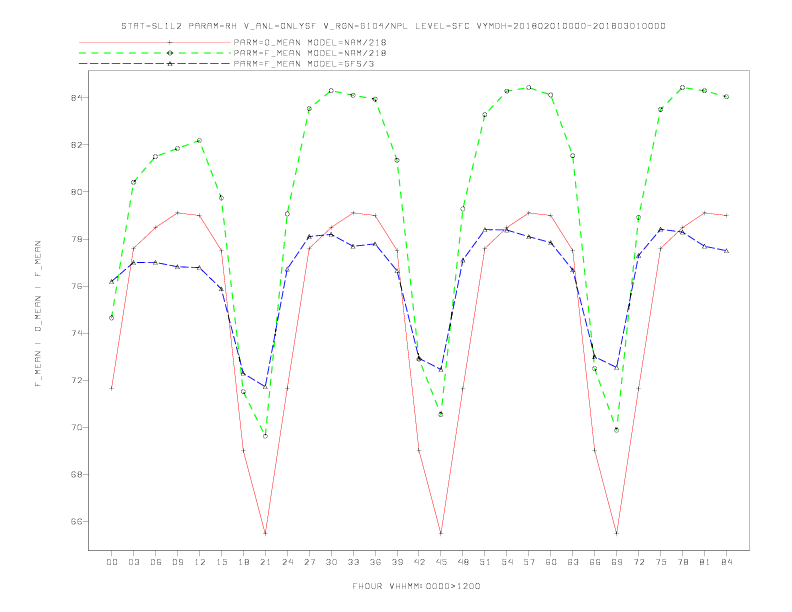The height and width of the screenshot is (612, 792).
Task: Click the x-axis tick label 72
Action: pyautogui.click(x=639, y=562)
